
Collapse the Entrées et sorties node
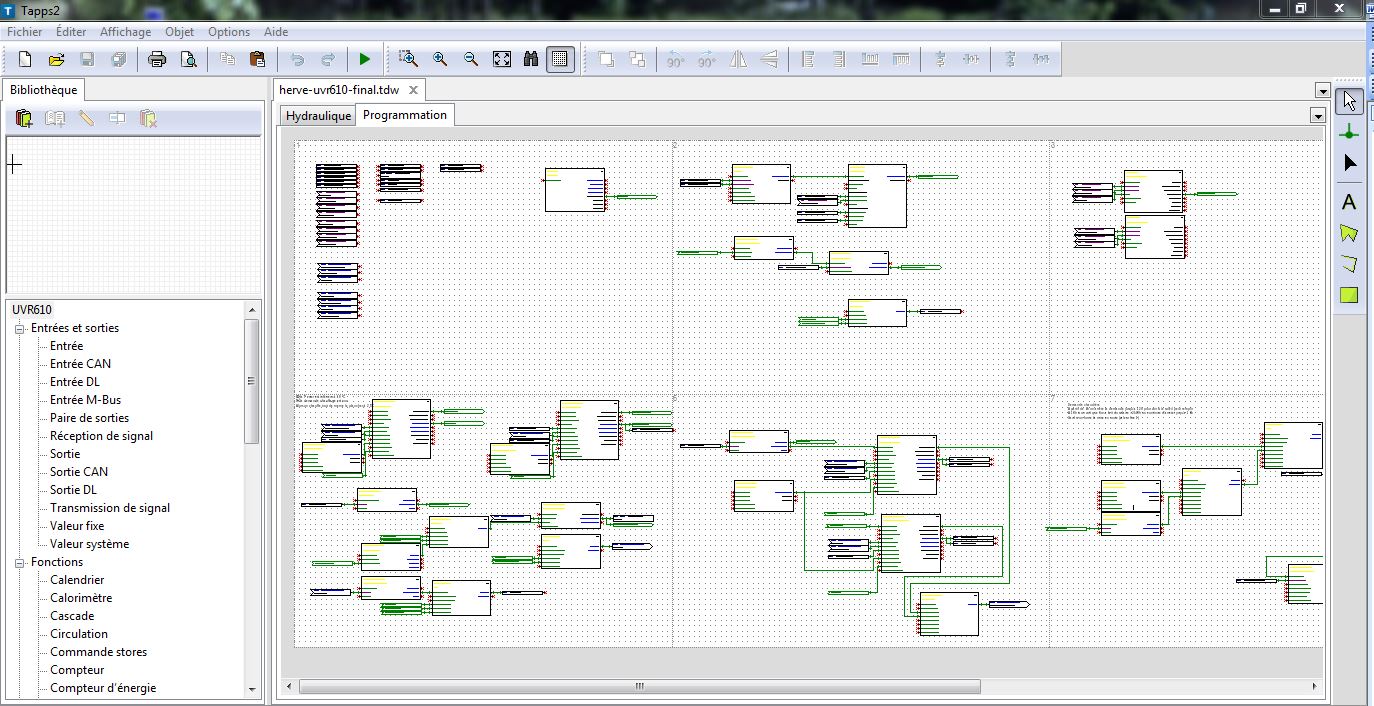(x=19, y=328)
